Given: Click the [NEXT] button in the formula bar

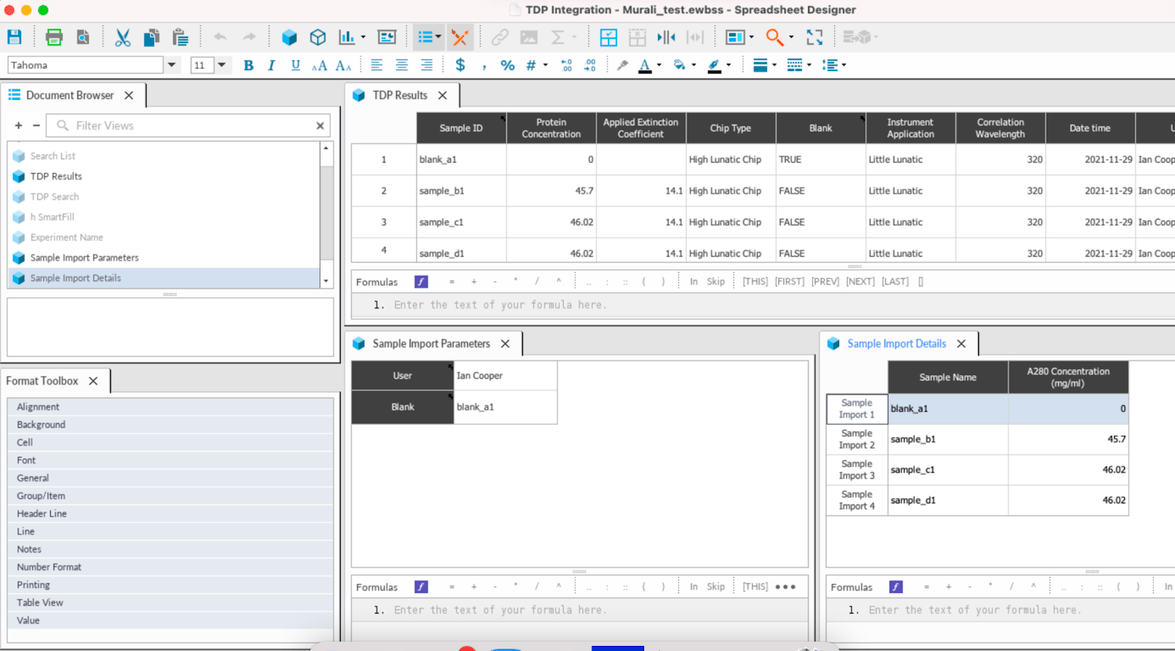Looking at the screenshot, I should [x=862, y=281].
